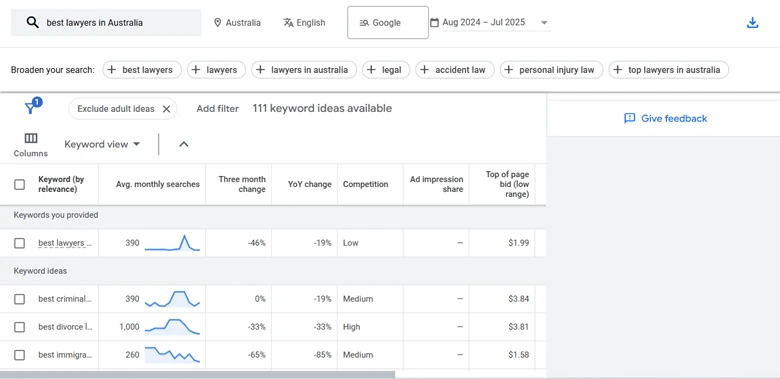Add 'lawyers in australia' suggestion
Viewport: 780px width, 379px height.
click(x=304, y=70)
